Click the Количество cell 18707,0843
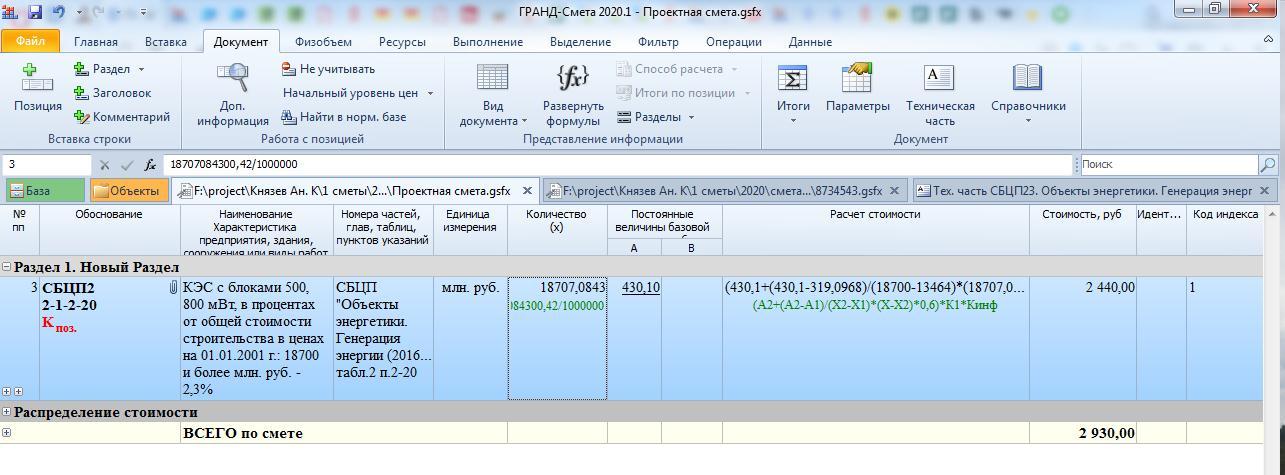This screenshot has width=1285, height=475. [557, 339]
